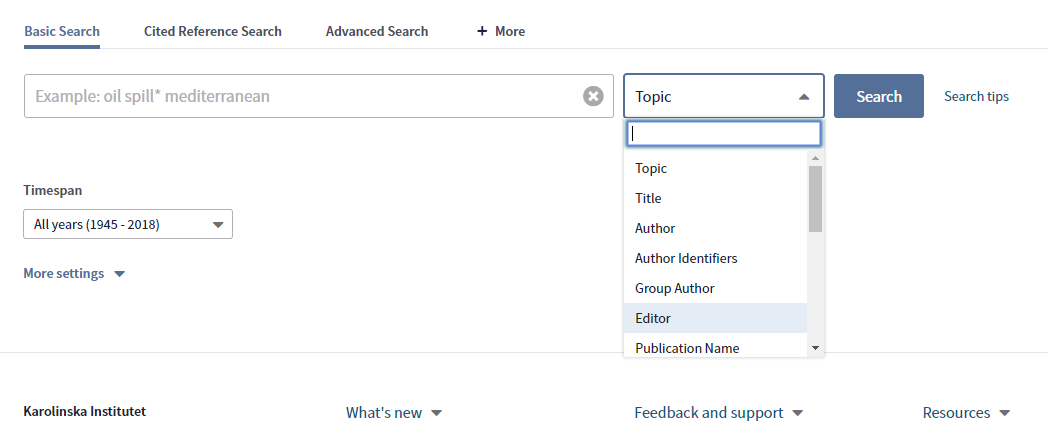Select Title in the field list
1048x440 pixels.
click(x=716, y=198)
